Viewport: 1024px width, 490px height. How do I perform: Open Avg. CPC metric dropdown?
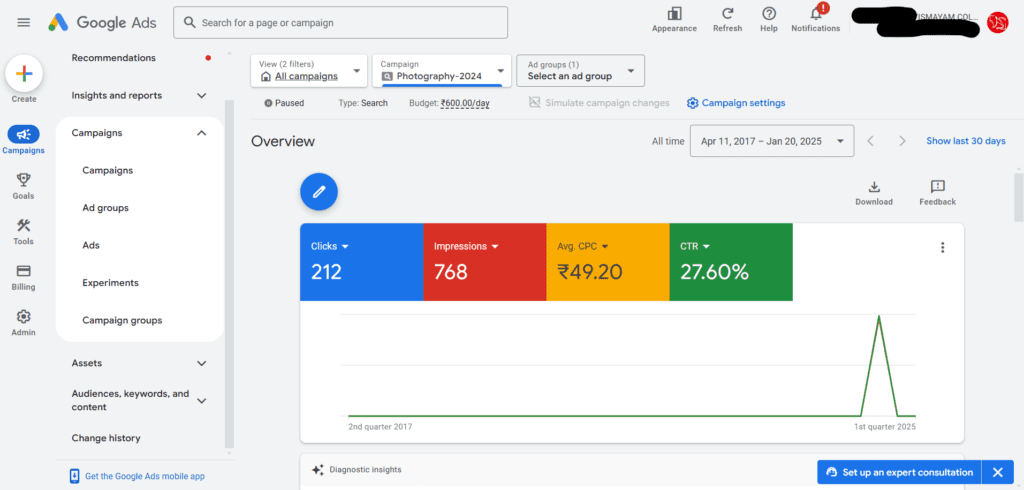click(583, 246)
